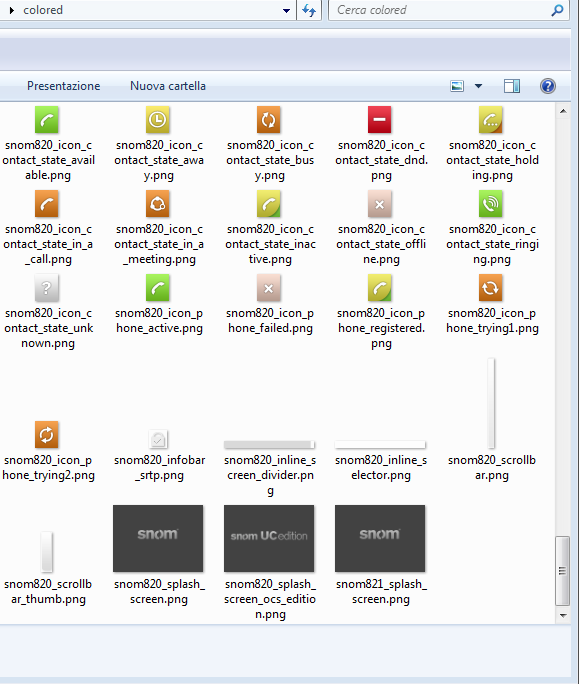Select the phone_trying2.png orange refresh icon
Image resolution: width=579 pixels, height=684 pixels.
pos(47,435)
